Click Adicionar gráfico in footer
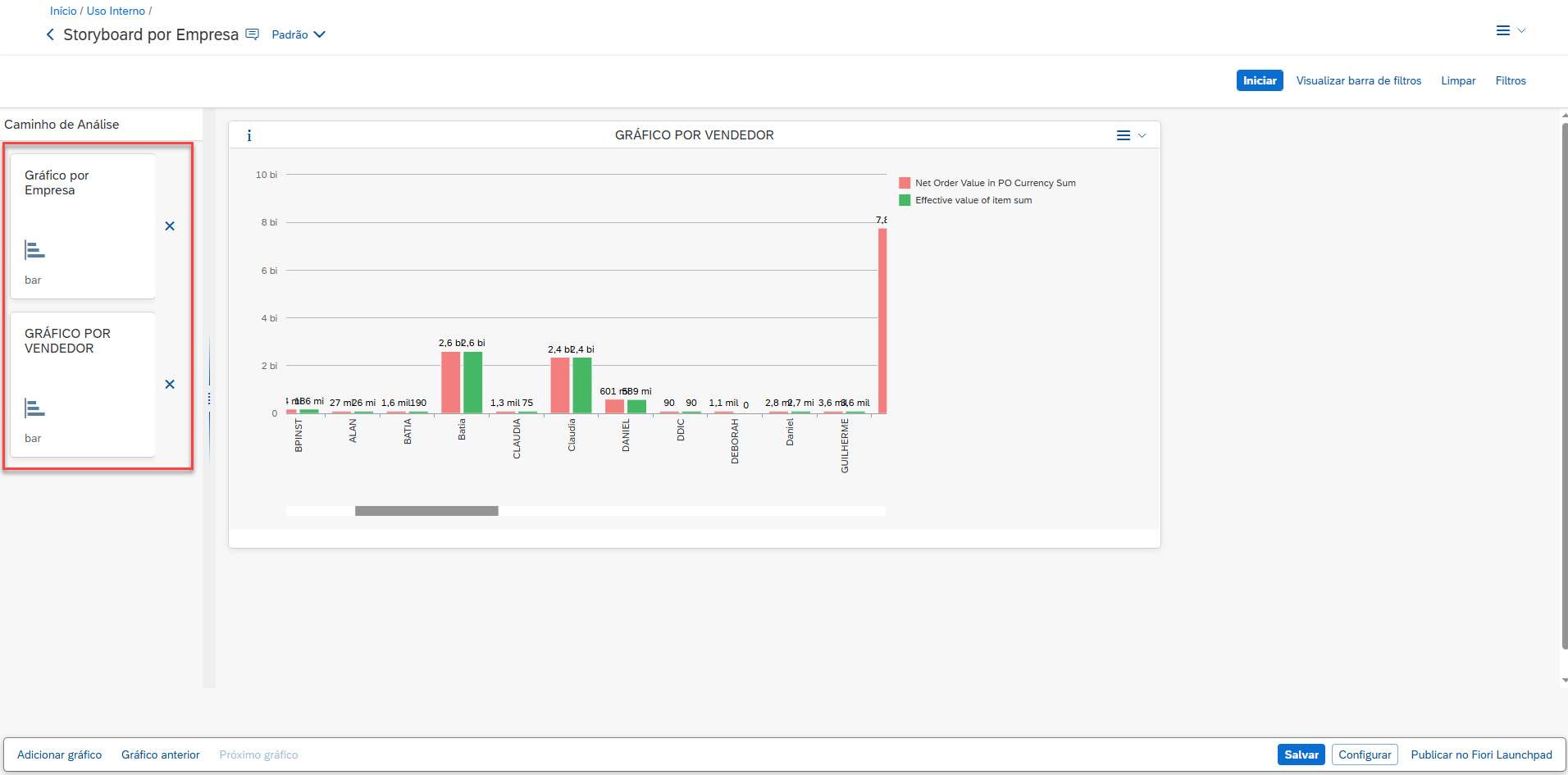The width and height of the screenshot is (1568, 775). tap(60, 754)
